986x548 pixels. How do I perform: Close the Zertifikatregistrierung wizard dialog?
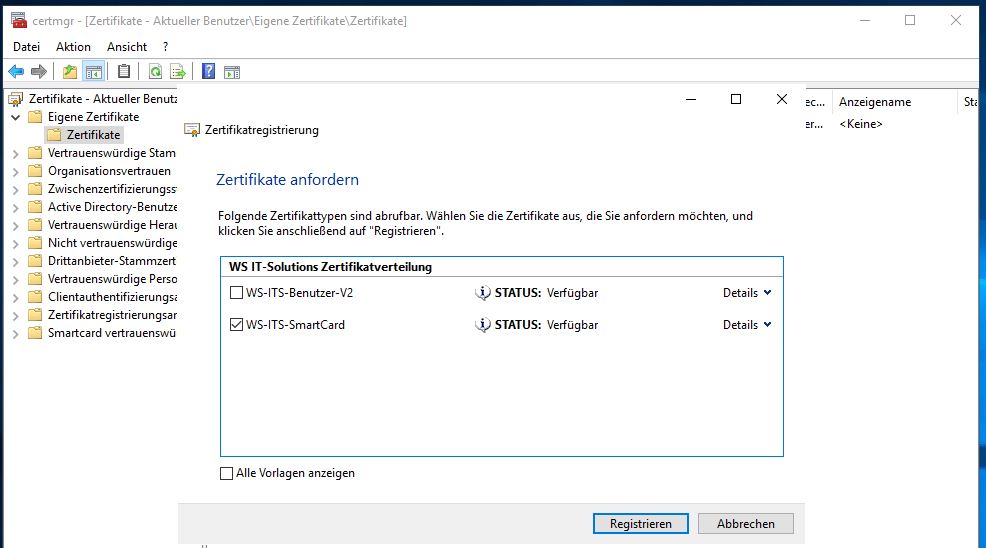(x=782, y=99)
